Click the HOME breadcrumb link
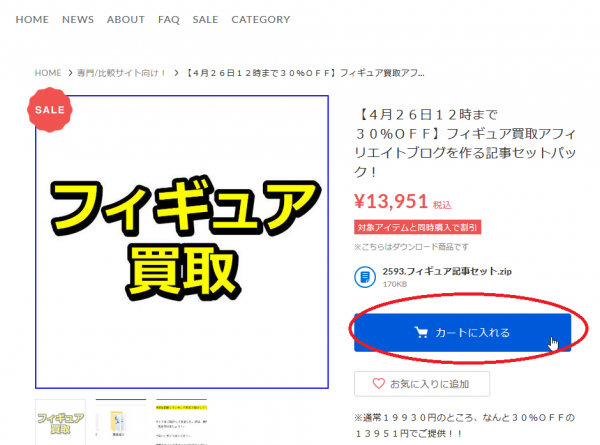The width and height of the screenshot is (600, 445). [x=48, y=73]
